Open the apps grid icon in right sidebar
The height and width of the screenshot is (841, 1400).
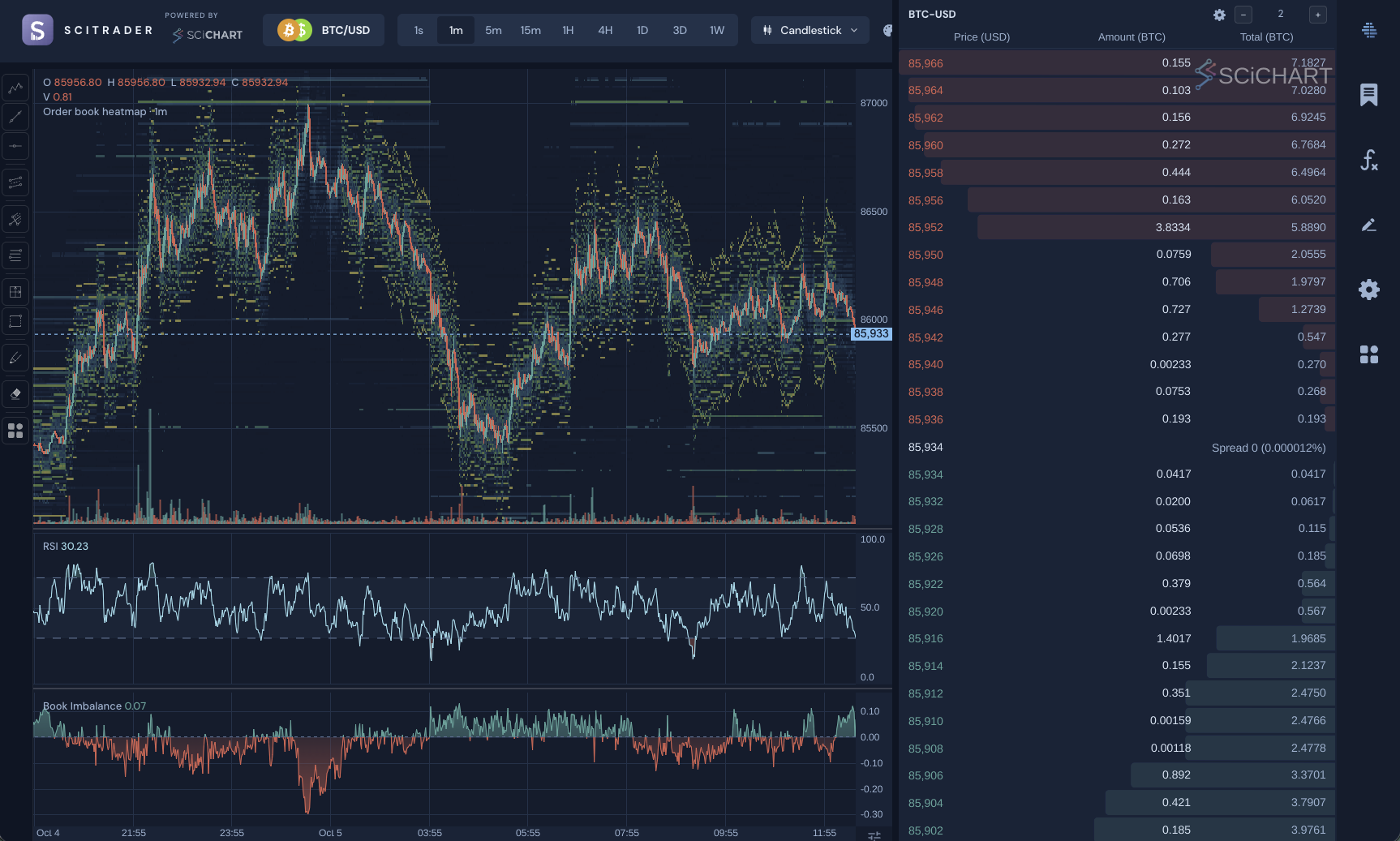(x=1369, y=354)
